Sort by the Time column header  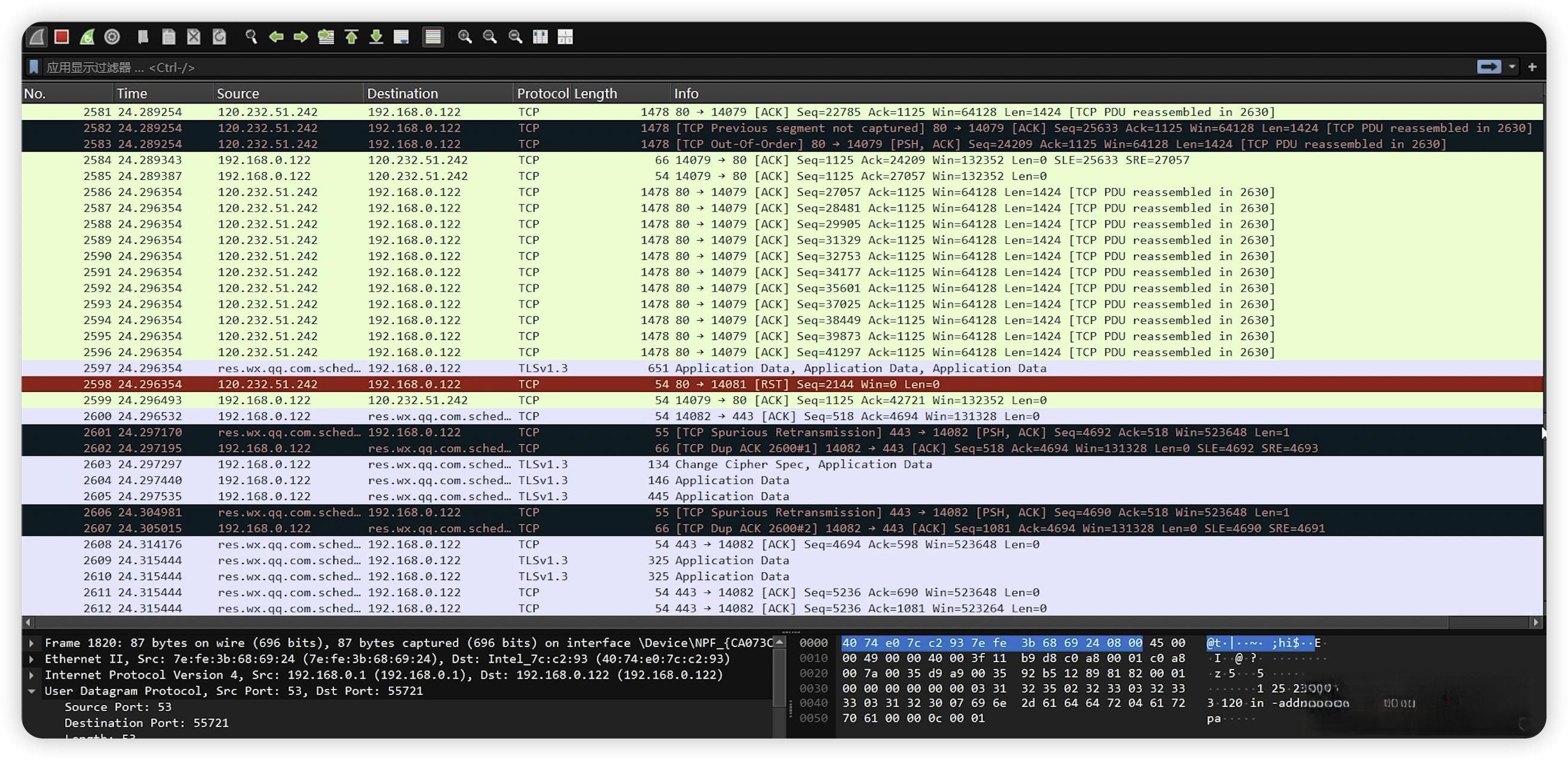(x=163, y=93)
